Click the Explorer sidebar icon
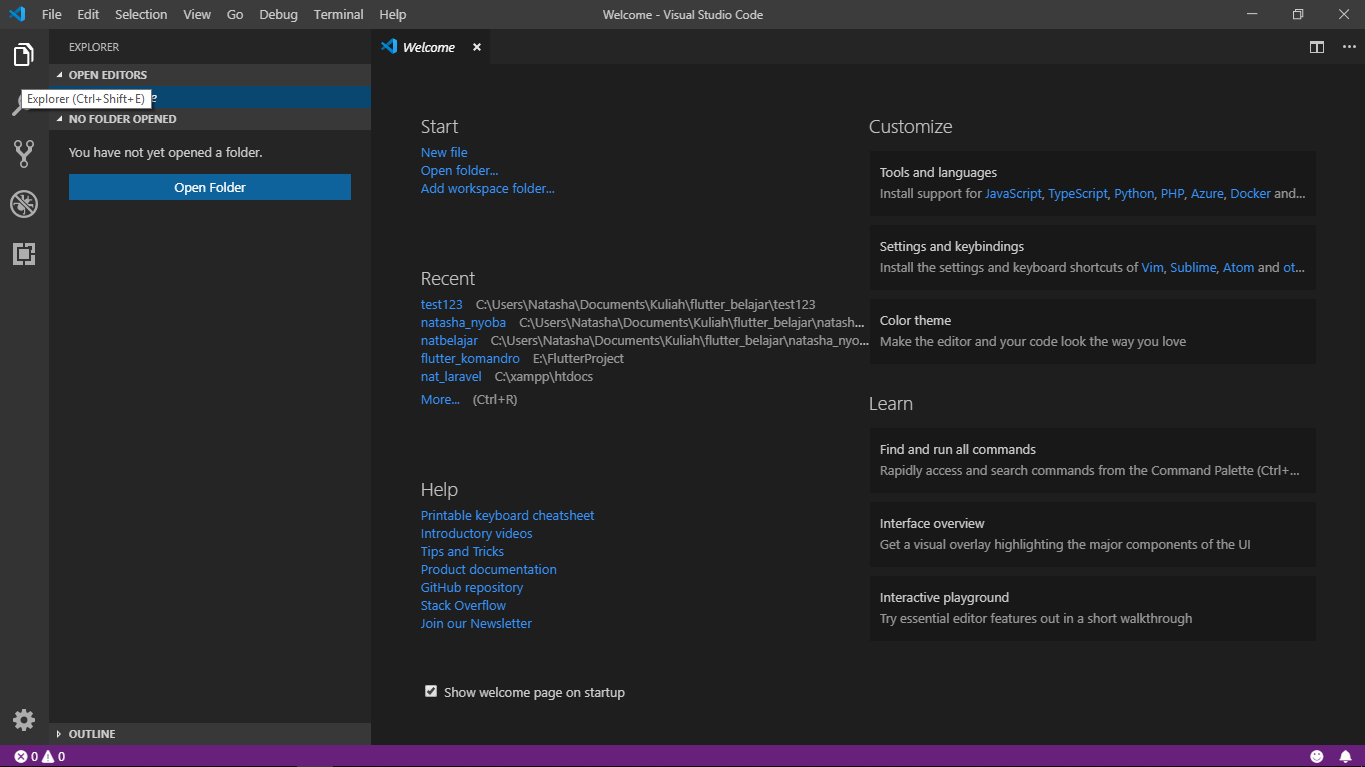This screenshot has height=767, width=1365. (23, 54)
